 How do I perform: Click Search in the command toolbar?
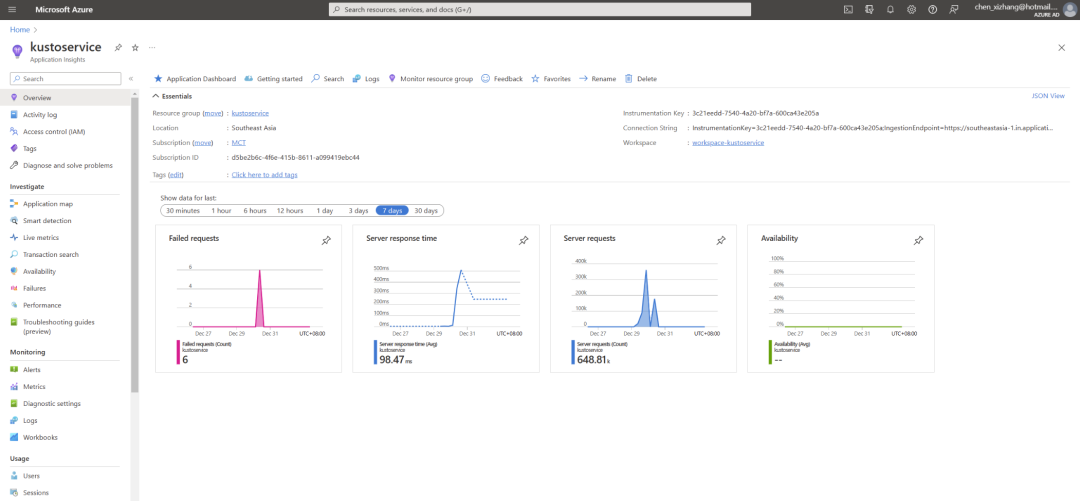[328, 79]
